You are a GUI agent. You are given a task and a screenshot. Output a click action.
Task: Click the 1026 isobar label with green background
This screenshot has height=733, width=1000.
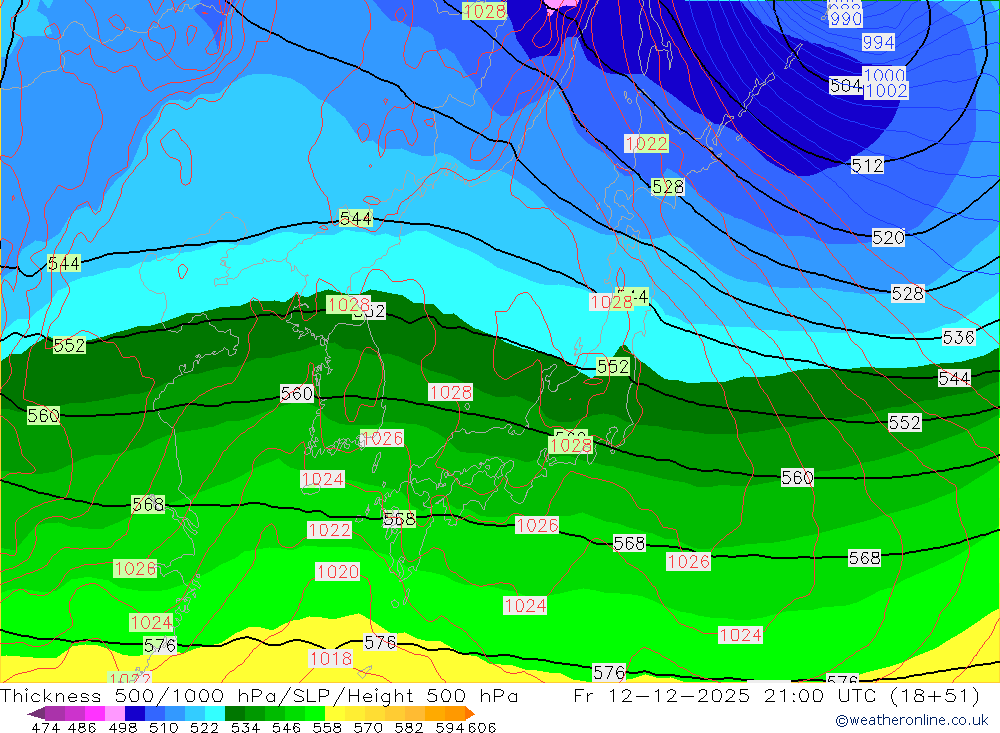[x=135, y=568]
